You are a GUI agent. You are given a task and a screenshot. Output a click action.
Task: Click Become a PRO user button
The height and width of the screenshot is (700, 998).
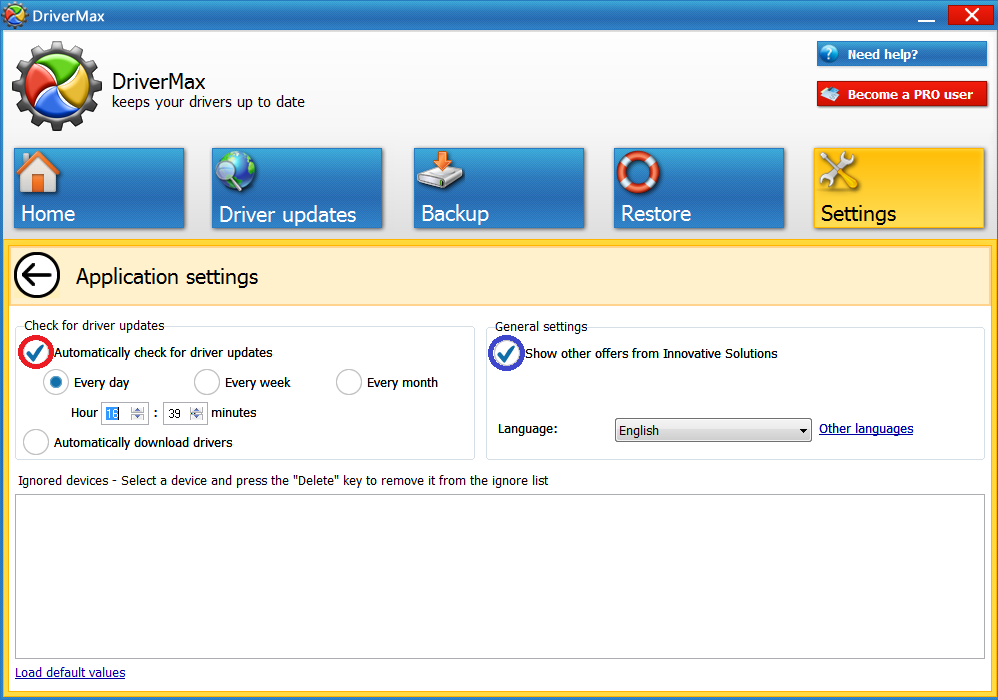pos(902,94)
